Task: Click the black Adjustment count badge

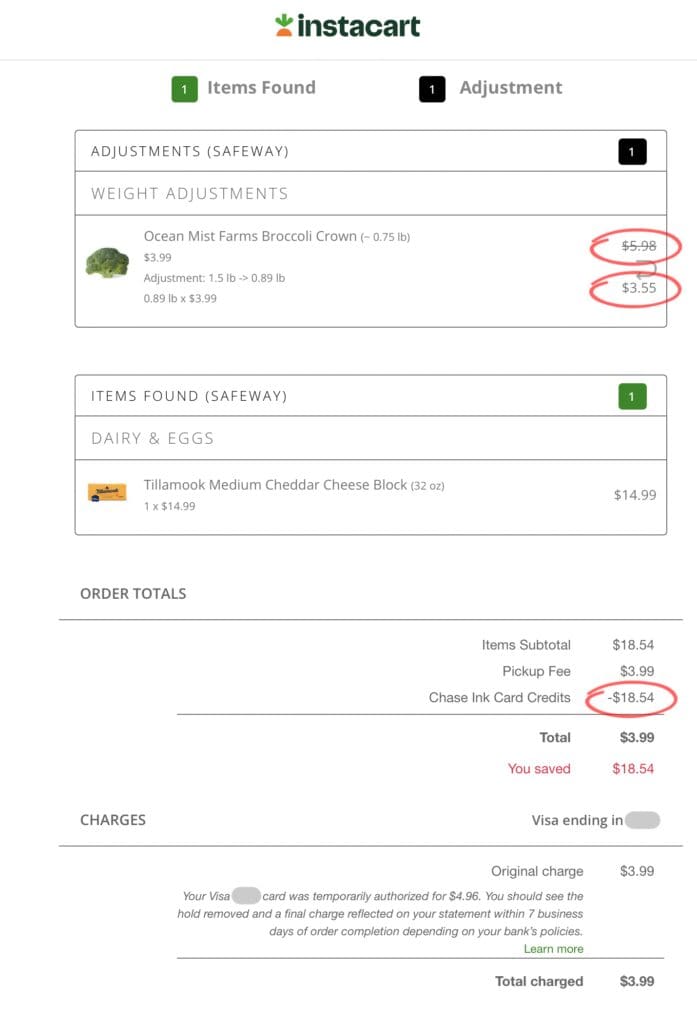Action: pyautogui.click(x=432, y=89)
